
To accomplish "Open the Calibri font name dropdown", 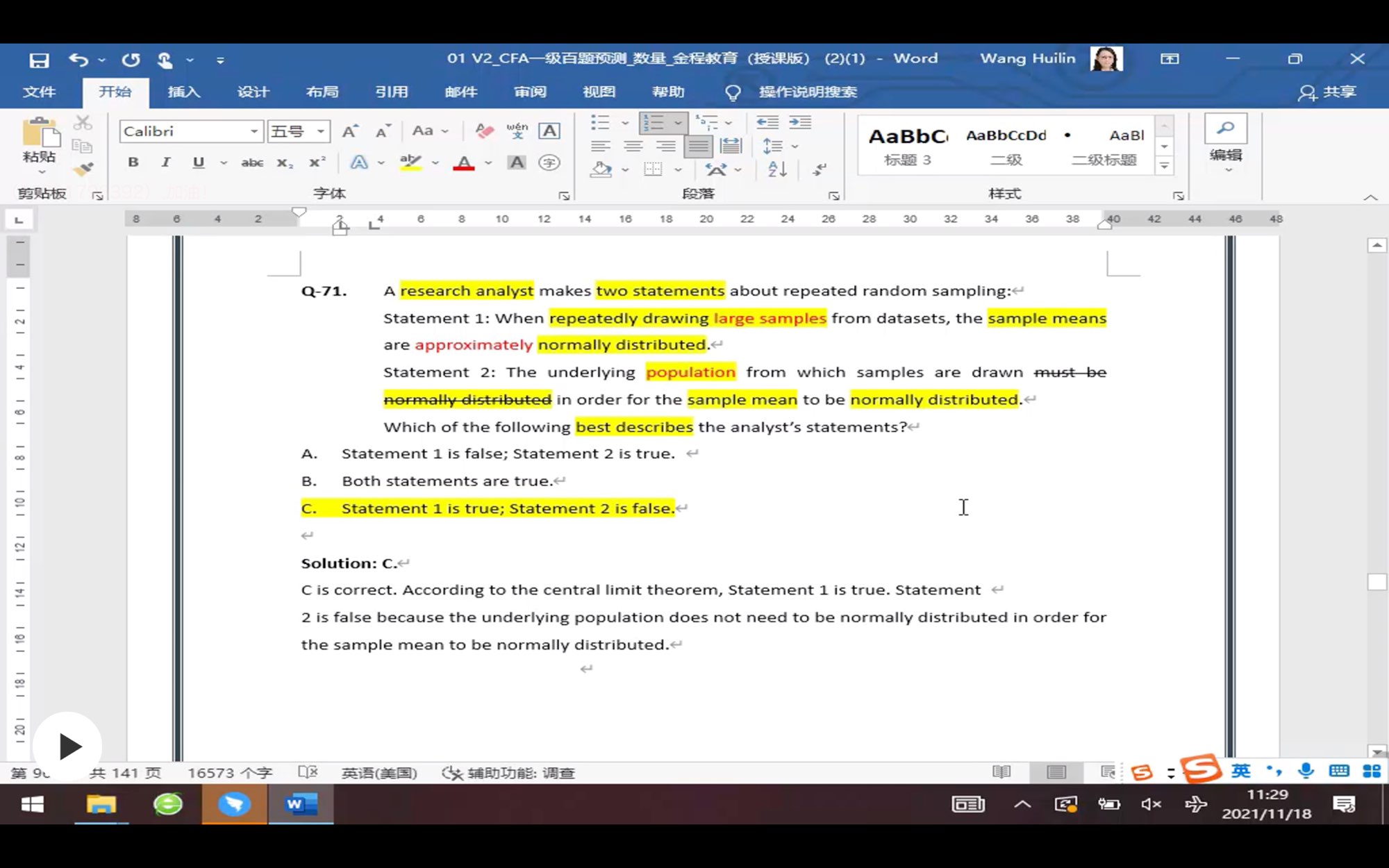I will (254, 131).
